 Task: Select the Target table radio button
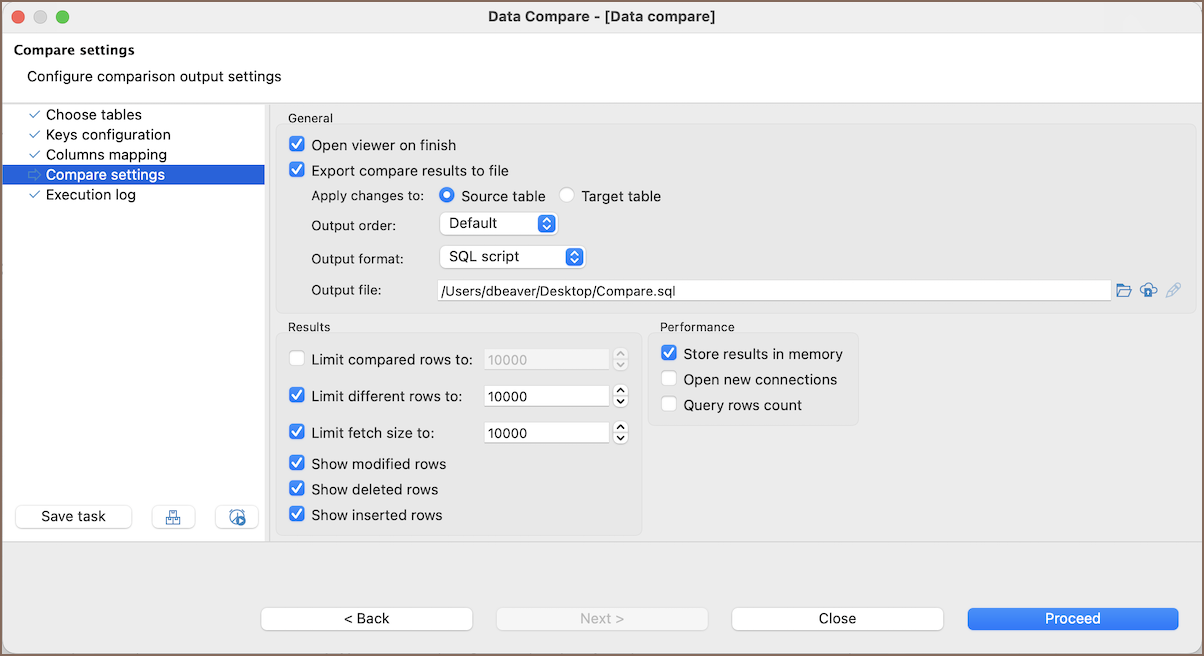pos(567,196)
